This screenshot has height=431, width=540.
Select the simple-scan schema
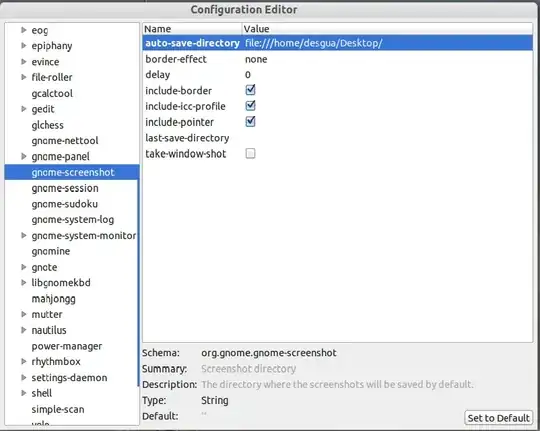point(58,409)
